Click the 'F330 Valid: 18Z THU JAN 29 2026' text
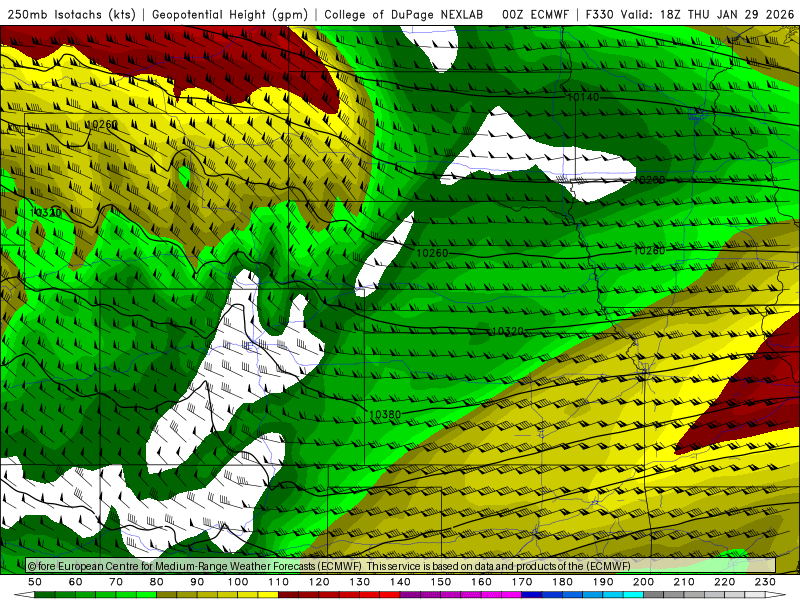 click(690, 14)
